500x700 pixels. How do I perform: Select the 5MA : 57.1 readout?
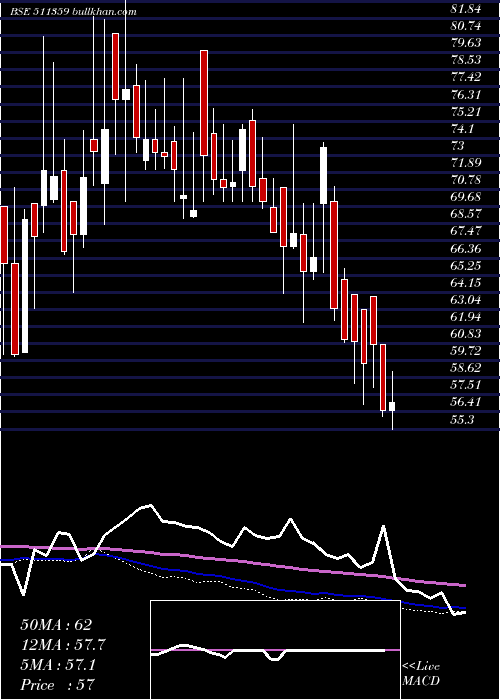pyautogui.click(x=58, y=665)
